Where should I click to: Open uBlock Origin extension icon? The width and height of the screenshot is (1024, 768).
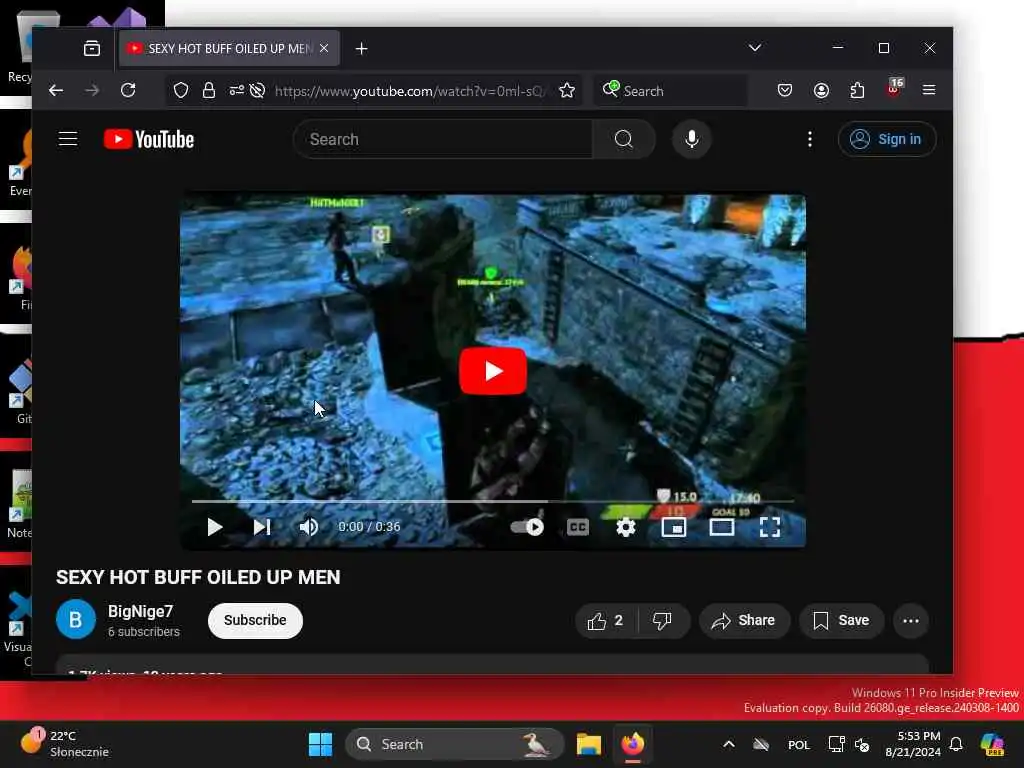point(893,89)
